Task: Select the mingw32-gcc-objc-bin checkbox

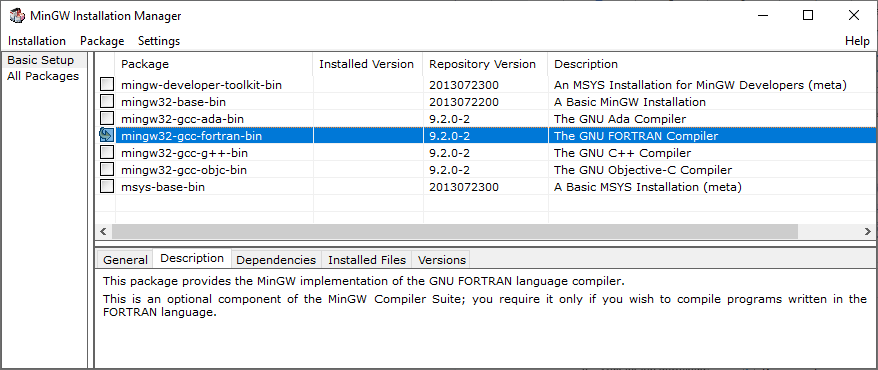Action: 106,169
